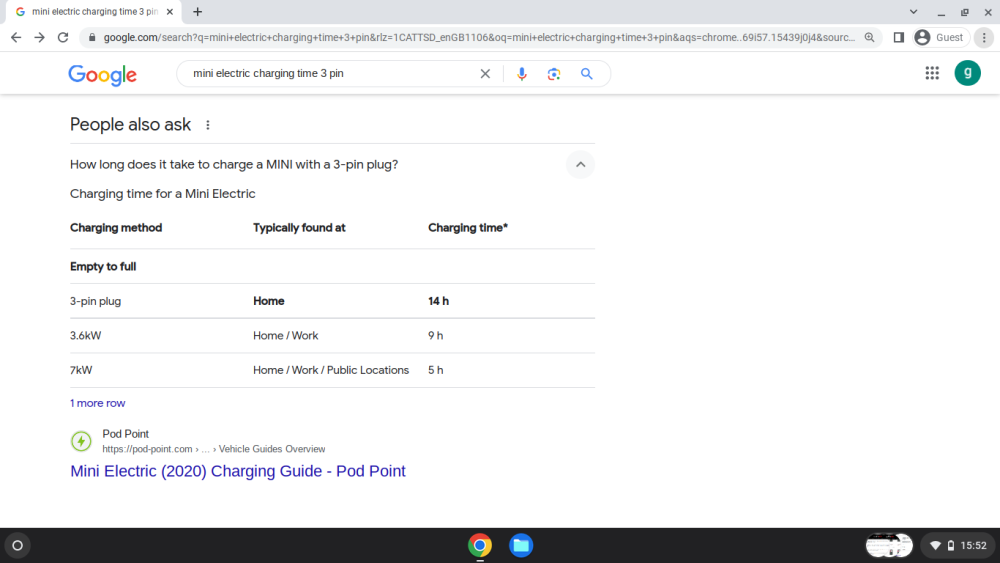Close the mini electric charging tab

[170, 11]
